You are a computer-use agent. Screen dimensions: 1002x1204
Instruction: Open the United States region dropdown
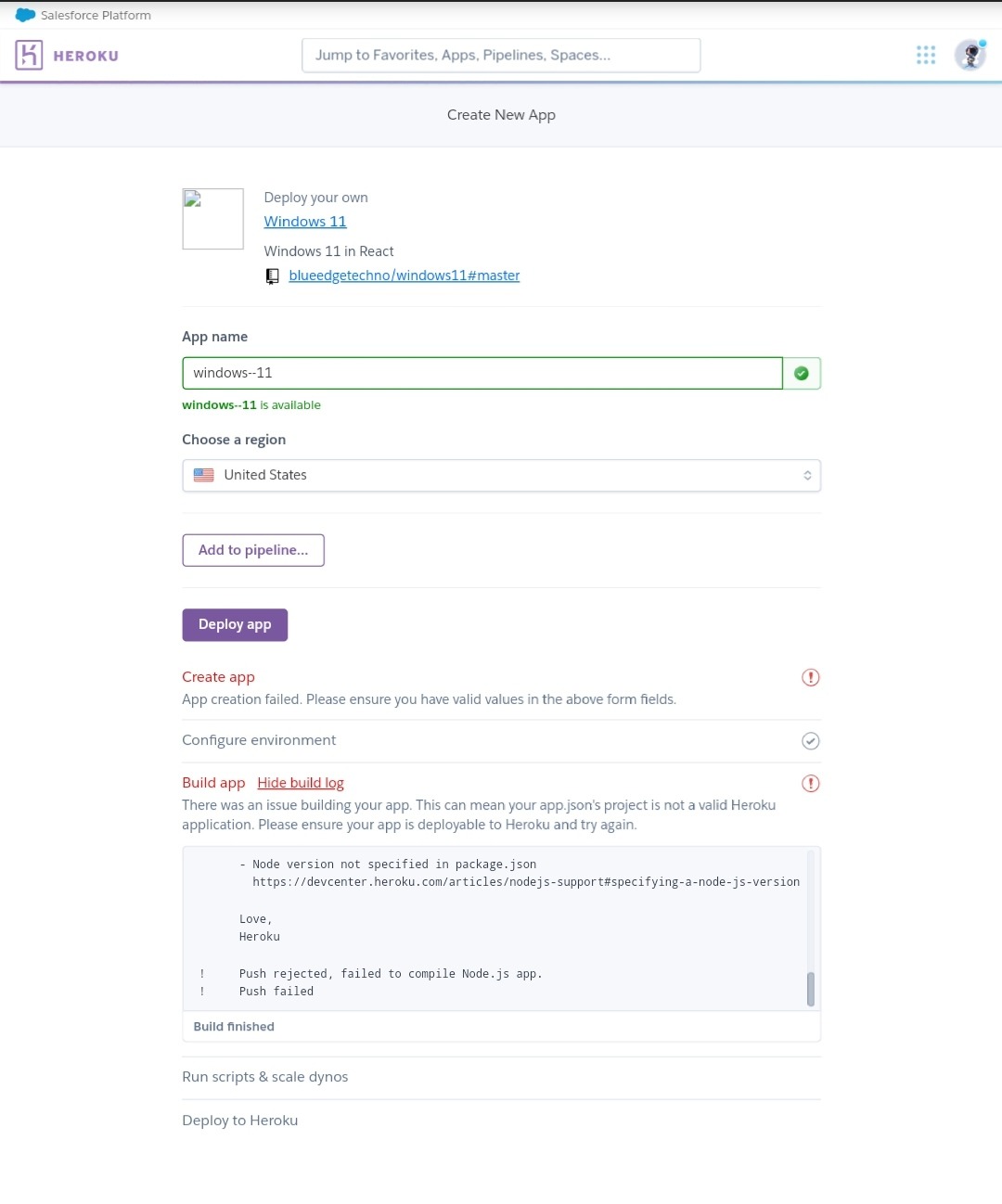[501, 475]
